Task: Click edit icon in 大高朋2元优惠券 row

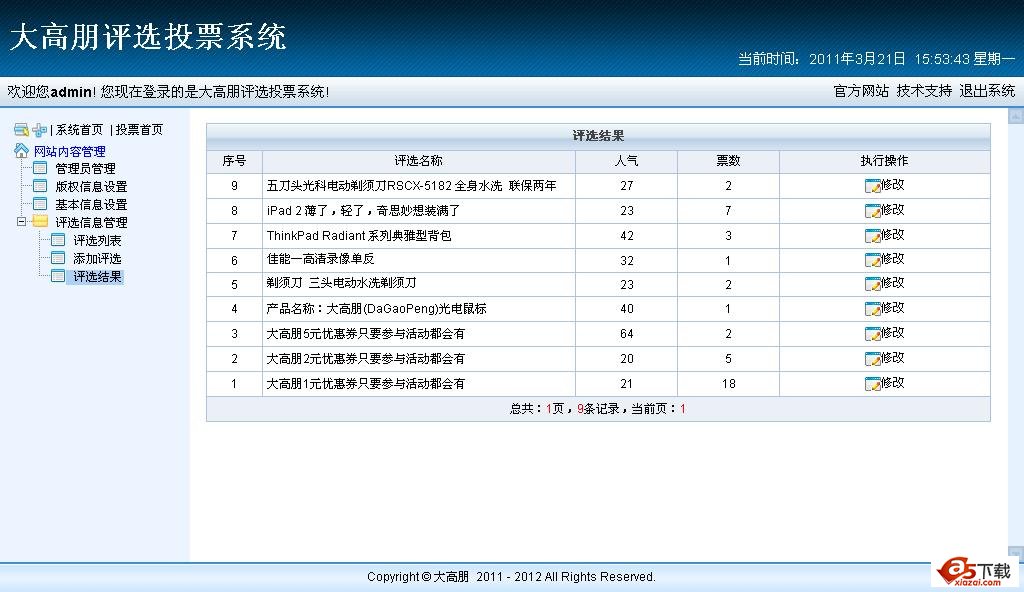Action: pos(872,359)
